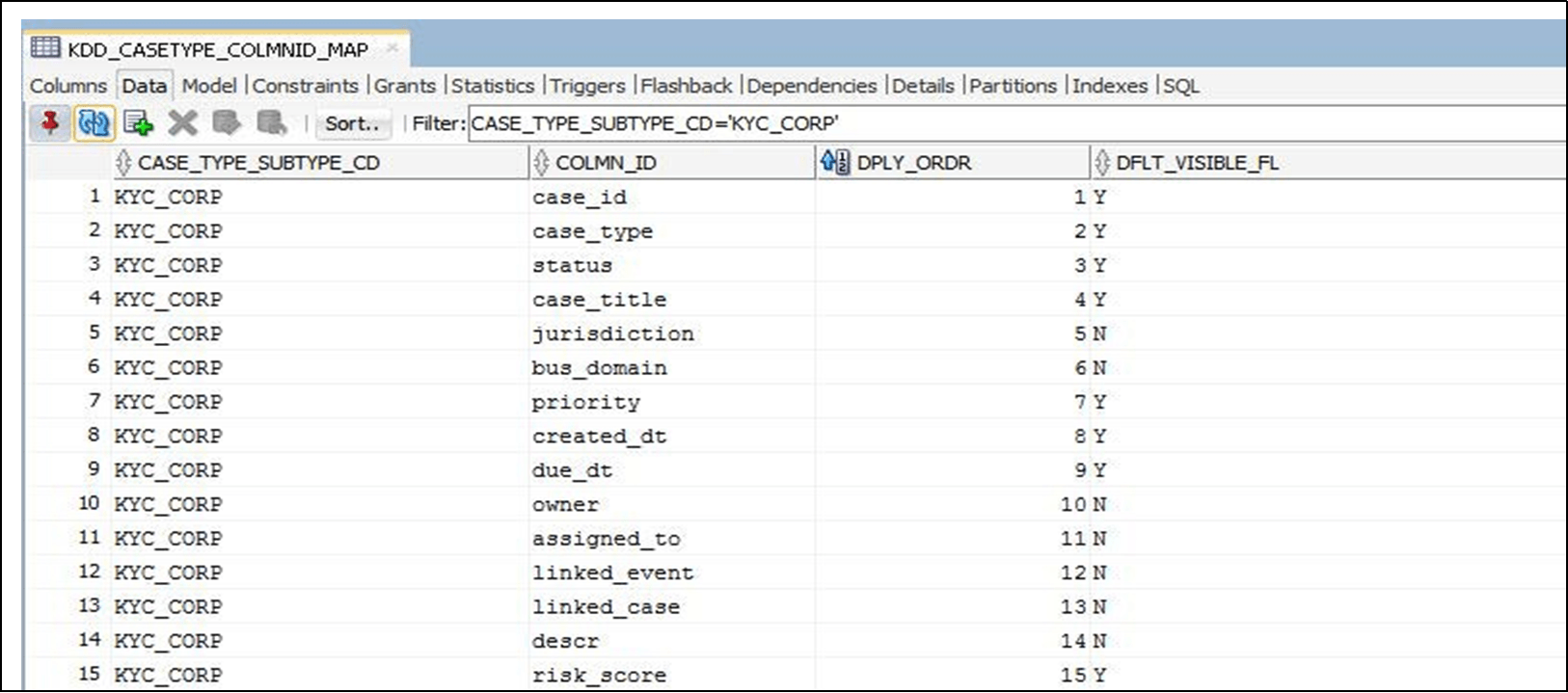1568x693 pixels.
Task: Open the SQL tab
Action: (x=1181, y=86)
